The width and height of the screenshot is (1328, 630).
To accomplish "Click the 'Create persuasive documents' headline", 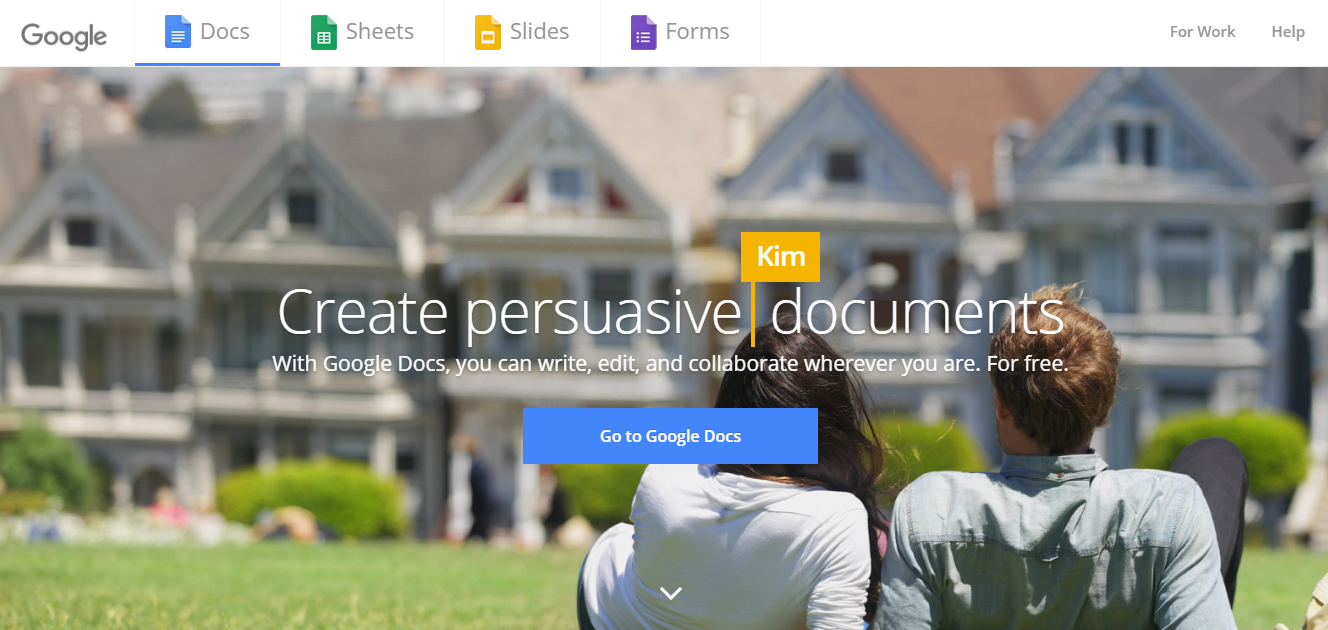I will (670, 312).
